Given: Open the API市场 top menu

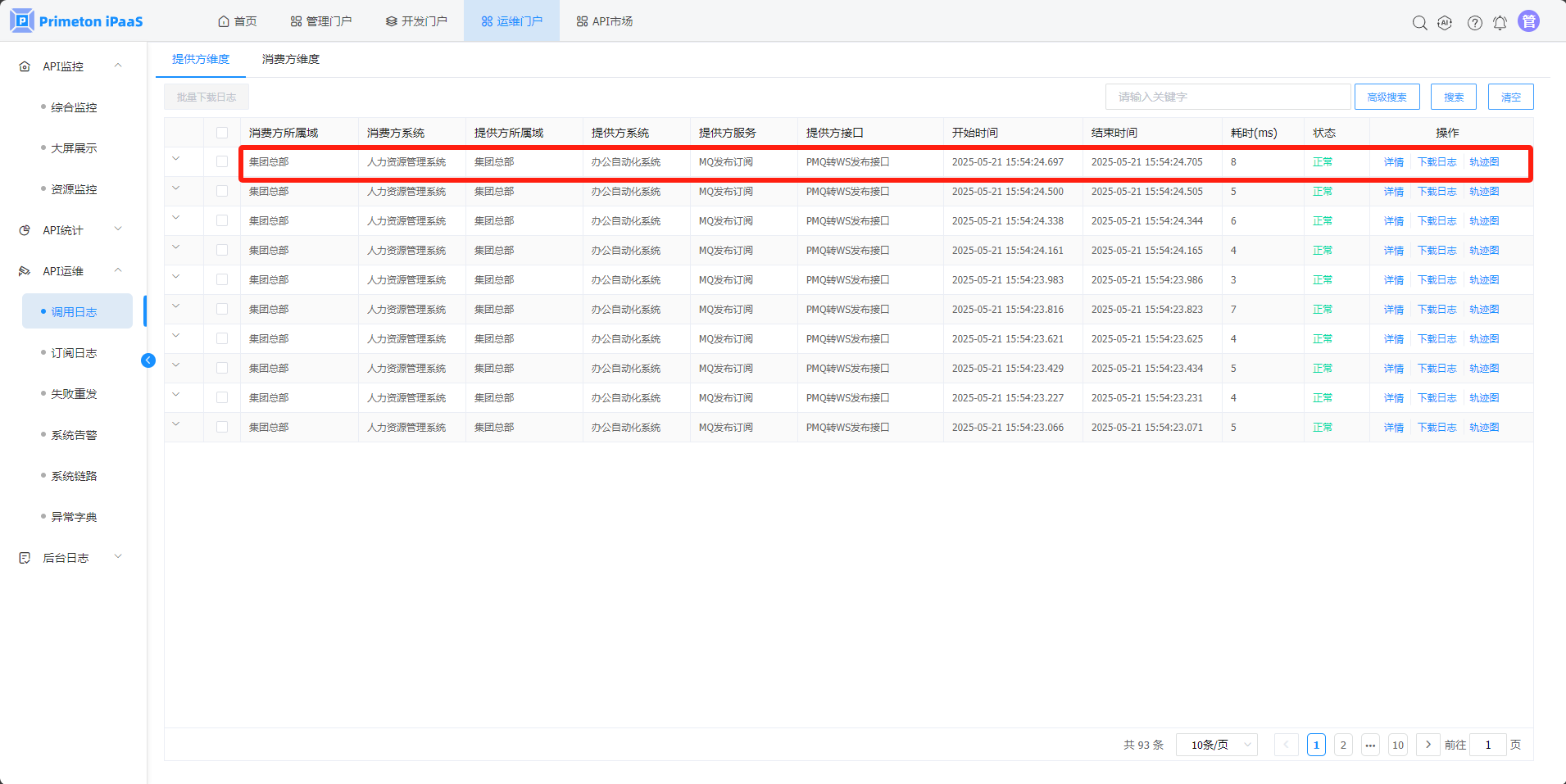Looking at the screenshot, I should coord(604,21).
